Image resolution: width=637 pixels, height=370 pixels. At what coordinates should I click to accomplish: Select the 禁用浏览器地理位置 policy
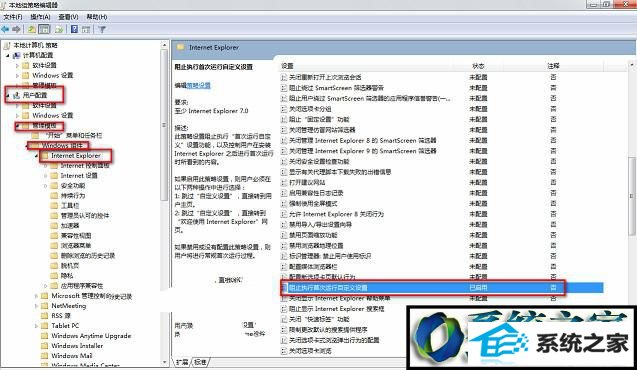[316, 246]
